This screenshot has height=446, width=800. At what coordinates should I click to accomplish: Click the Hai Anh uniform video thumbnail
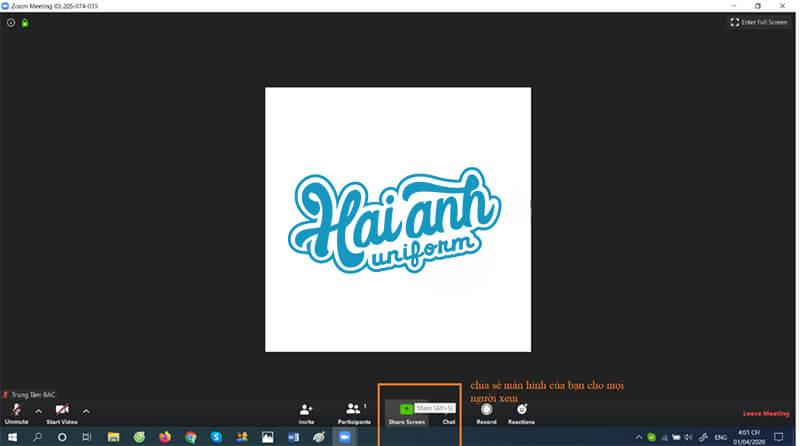pyautogui.click(x=398, y=219)
